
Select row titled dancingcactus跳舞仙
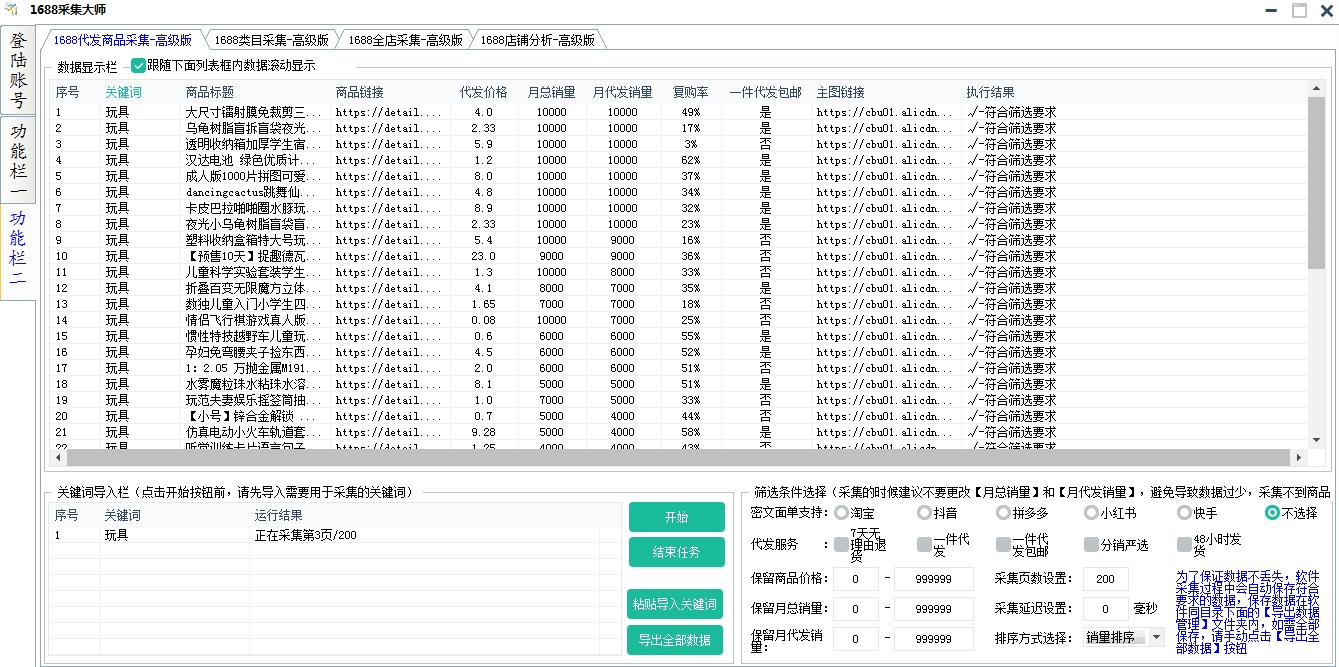(679, 192)
